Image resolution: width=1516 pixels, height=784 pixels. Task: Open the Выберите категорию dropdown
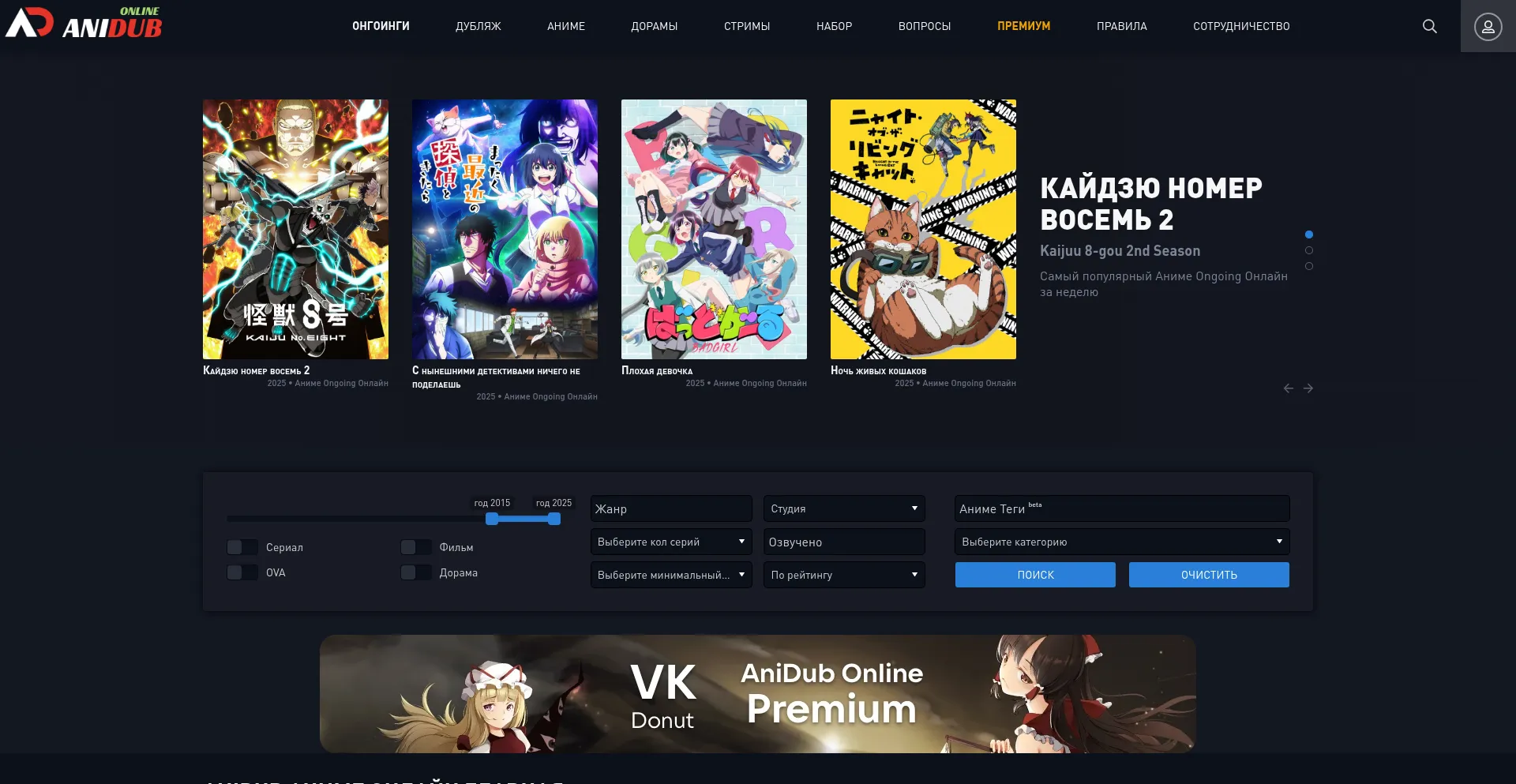coord(1122,542)
